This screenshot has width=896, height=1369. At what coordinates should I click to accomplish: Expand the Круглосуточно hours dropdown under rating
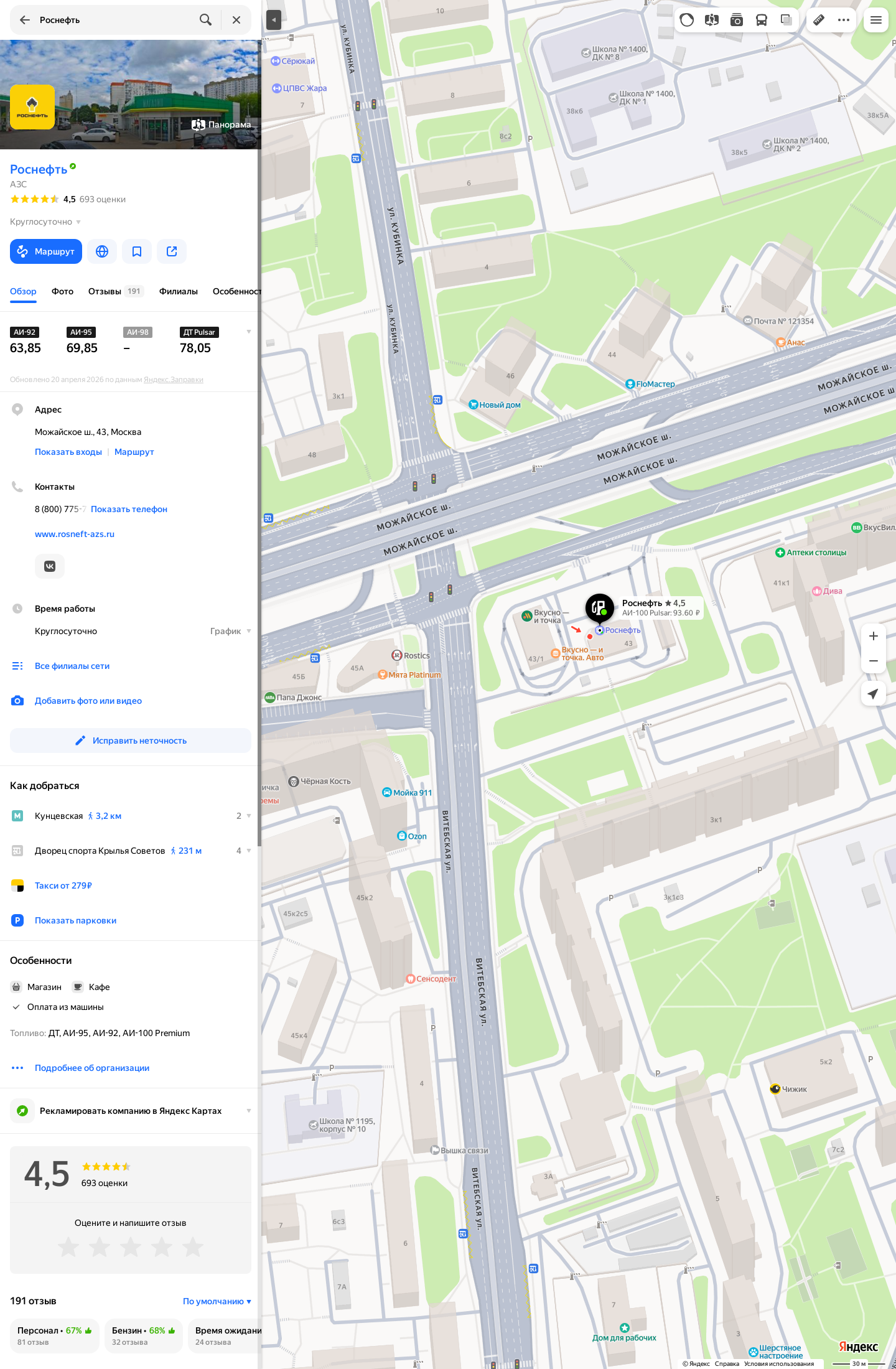coord(45,222)
